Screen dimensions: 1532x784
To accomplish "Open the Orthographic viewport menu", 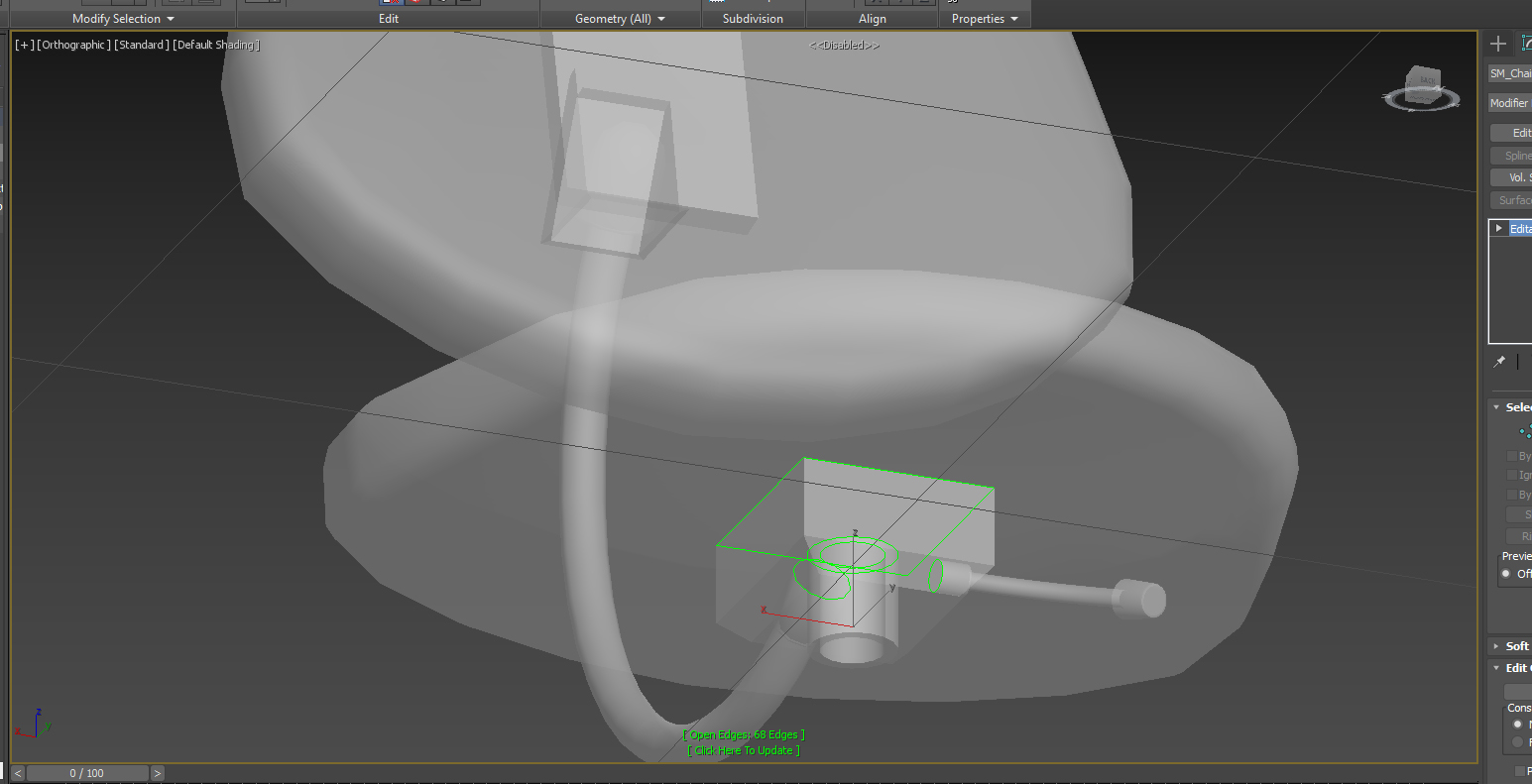I will [73, 46].
